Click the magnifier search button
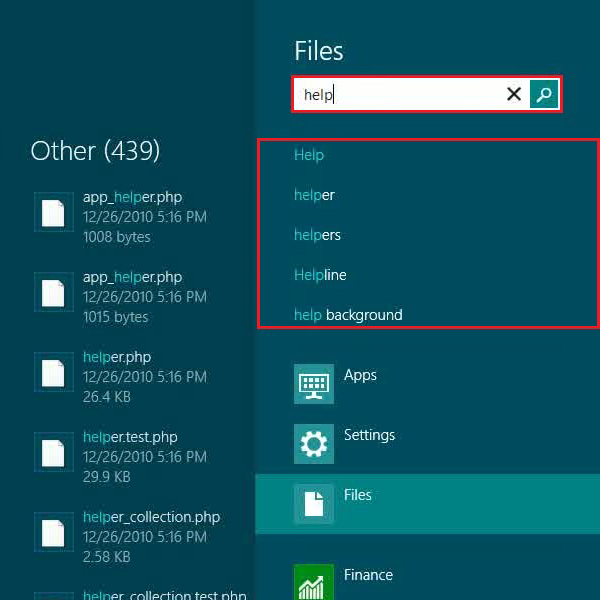The image size is (600, 600). [544, 94]
